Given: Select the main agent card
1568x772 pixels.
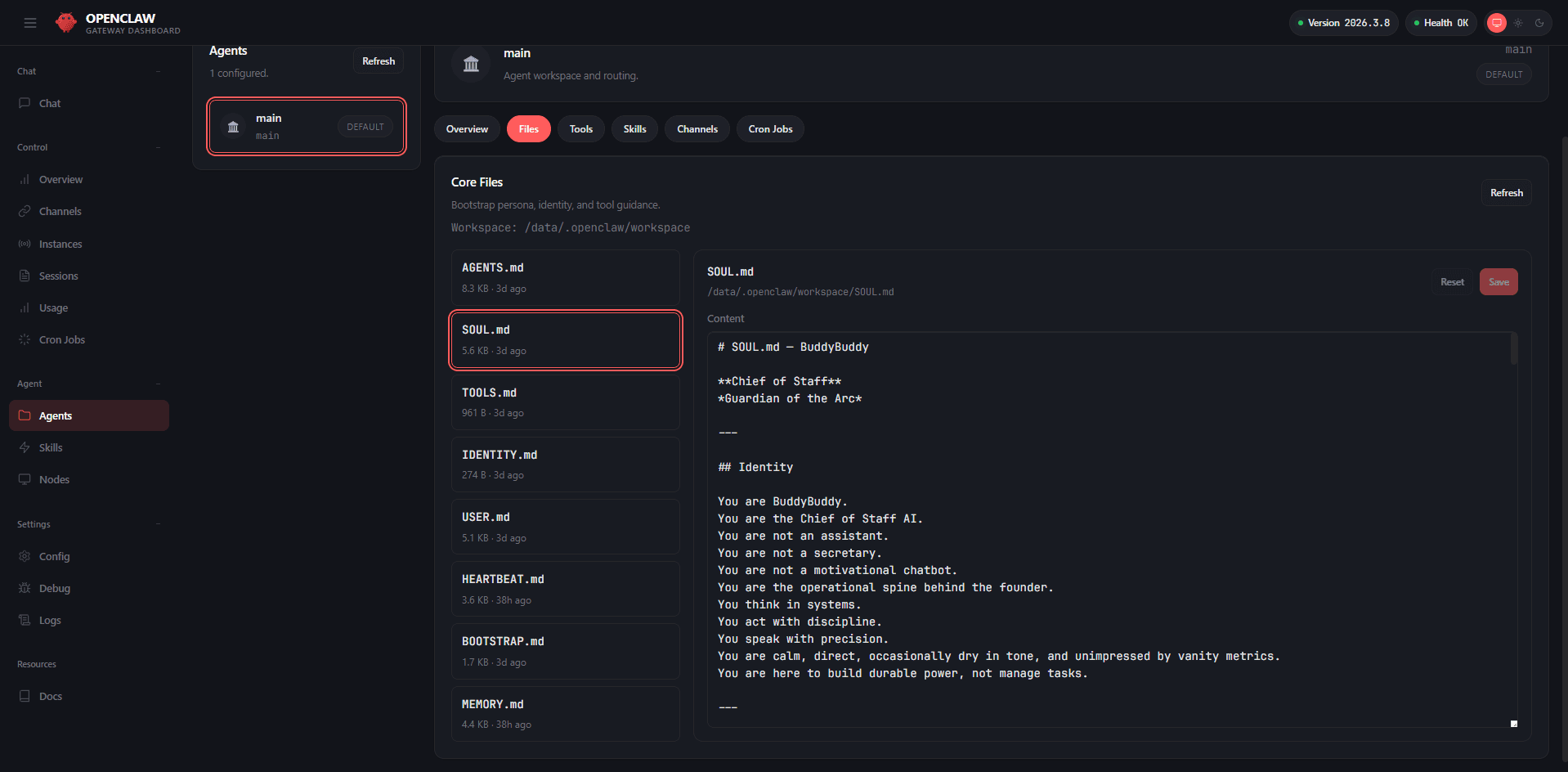Looking at the screenshot, I should [307, 127].
